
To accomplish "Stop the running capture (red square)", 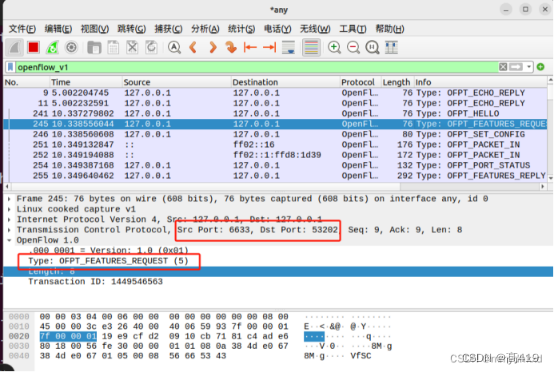I will [x=34, y=47].
